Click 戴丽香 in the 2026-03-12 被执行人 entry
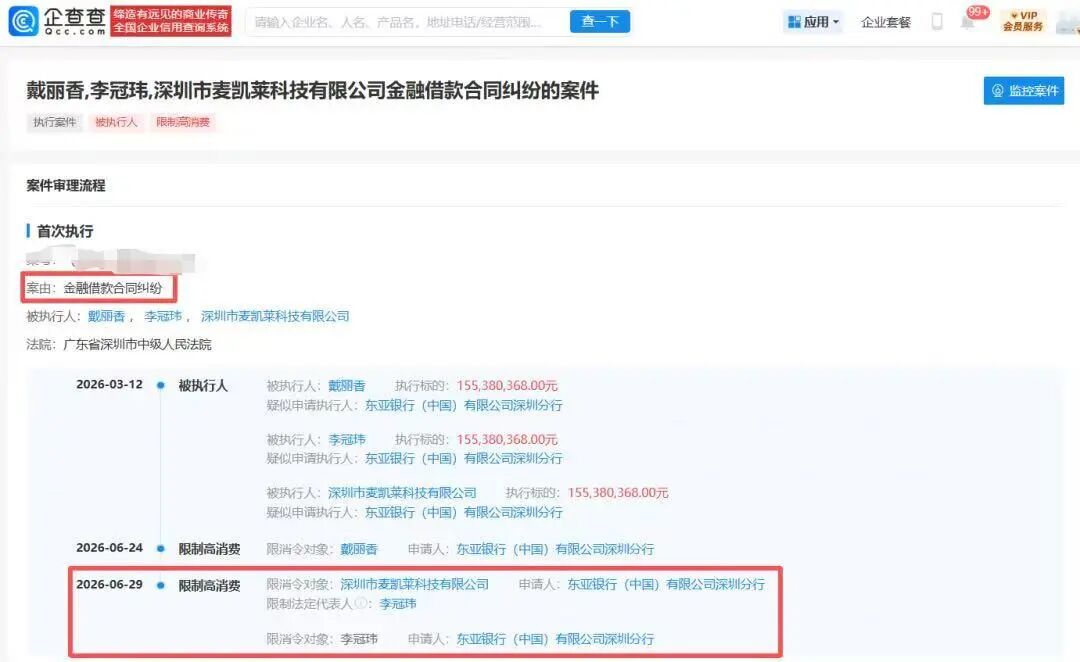 346,386
